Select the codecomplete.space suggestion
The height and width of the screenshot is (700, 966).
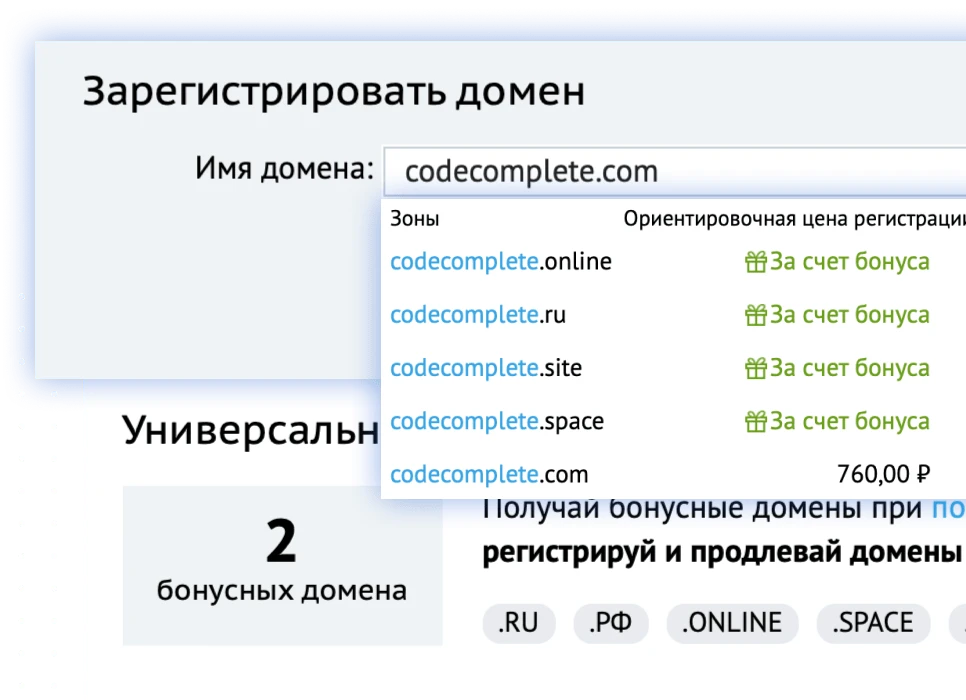496,421
